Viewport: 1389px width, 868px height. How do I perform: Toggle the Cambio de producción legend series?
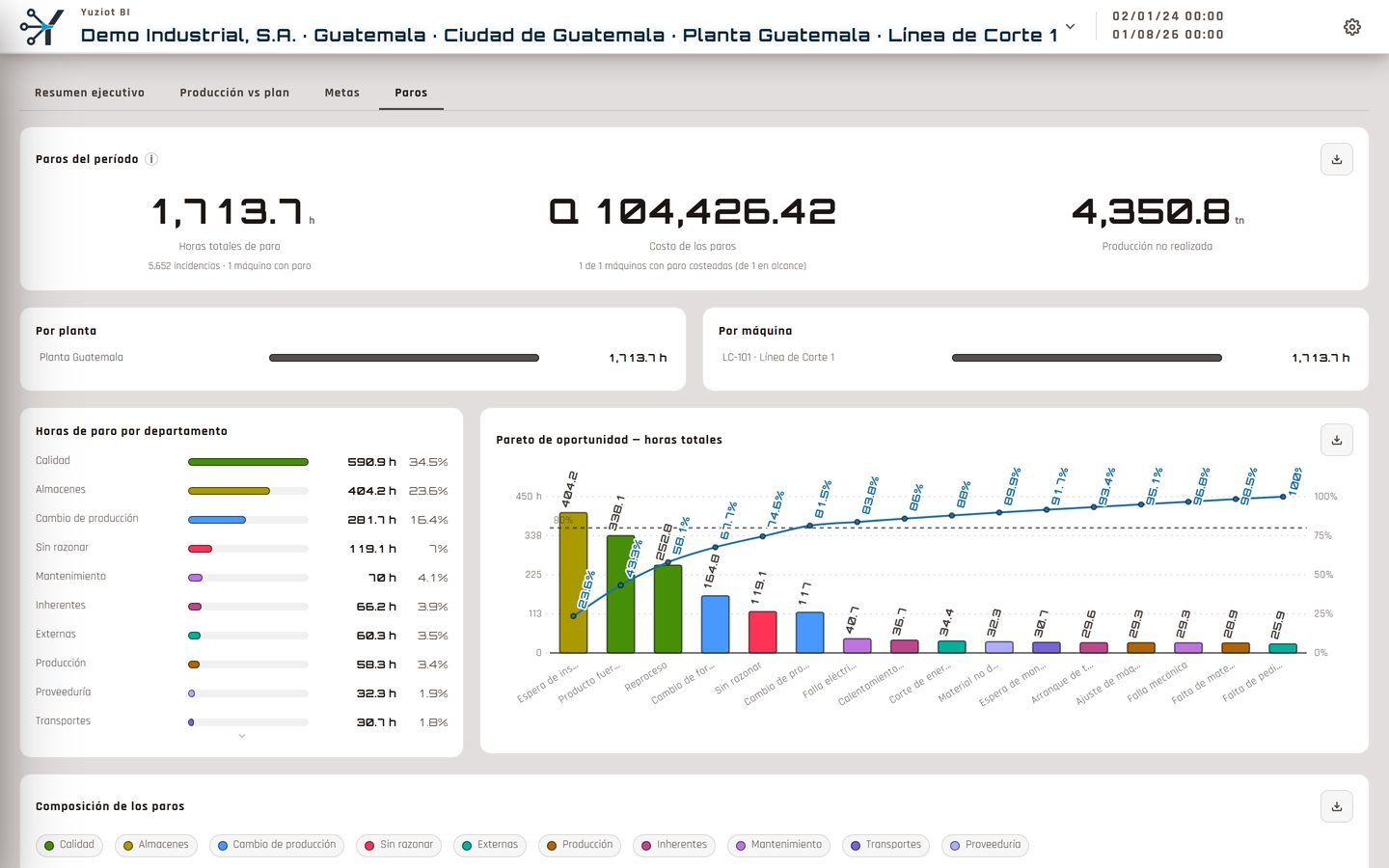277,845
